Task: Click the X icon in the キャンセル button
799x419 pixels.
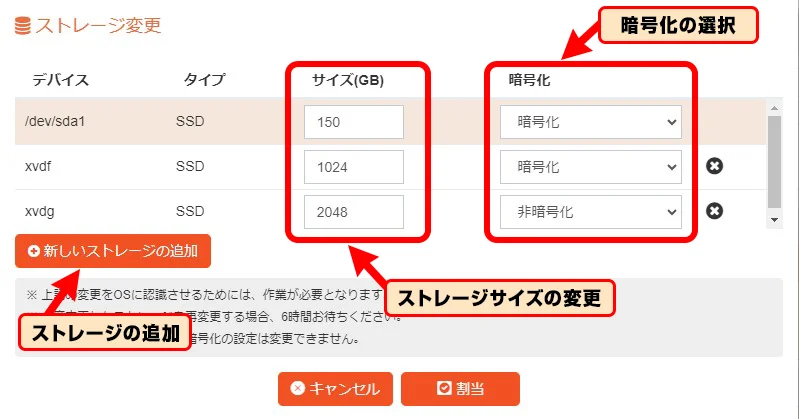Action: pyautogui.click(x=298, y=388)
